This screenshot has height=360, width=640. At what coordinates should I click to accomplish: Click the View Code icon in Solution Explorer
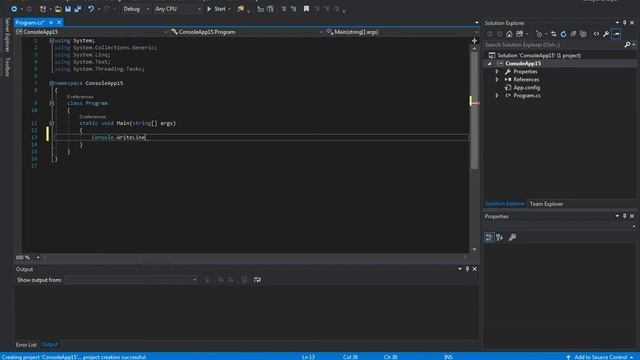coord(596,34)
